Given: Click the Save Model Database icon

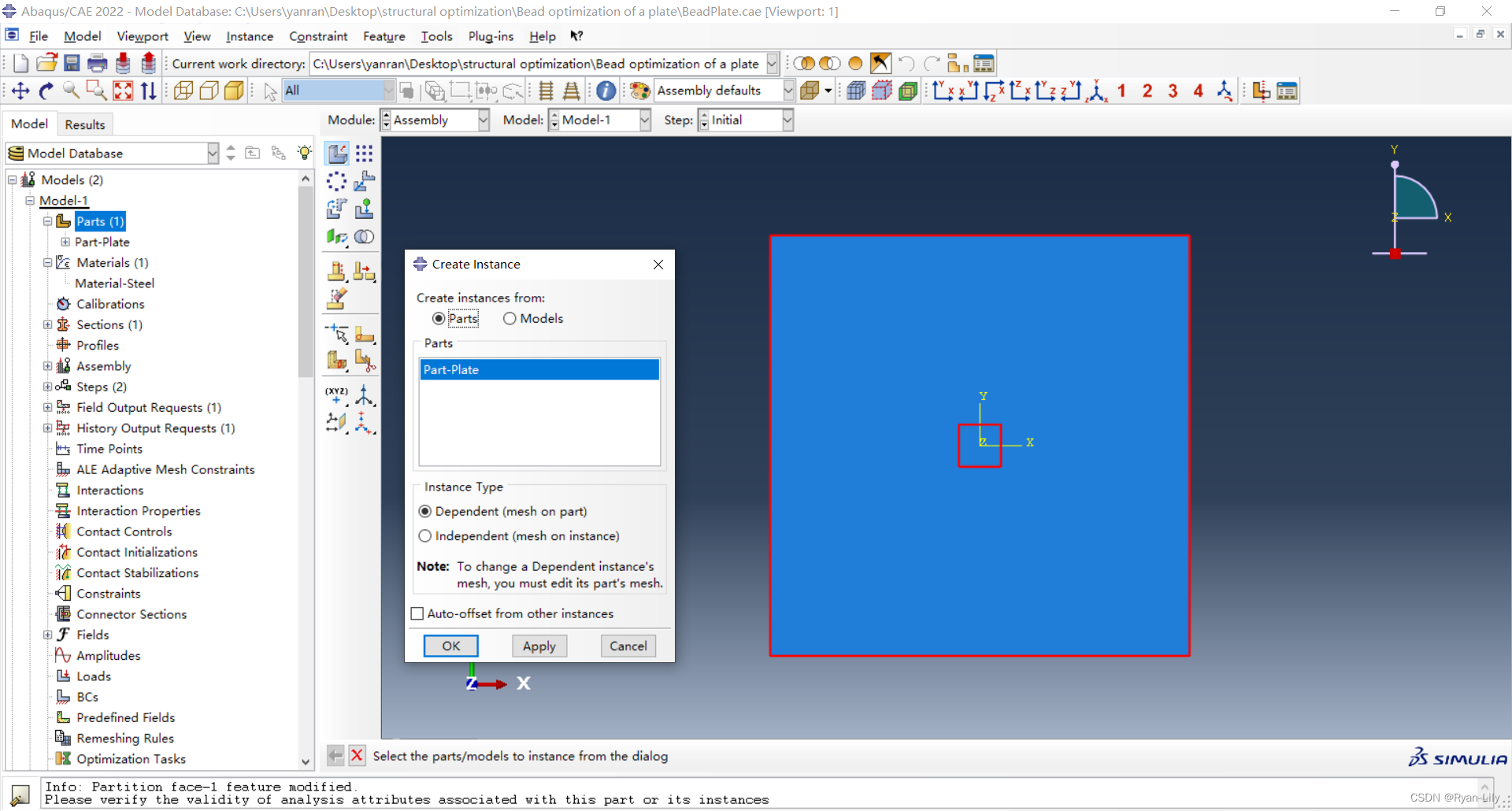Looking at the screenshot, I should (72, 63).
